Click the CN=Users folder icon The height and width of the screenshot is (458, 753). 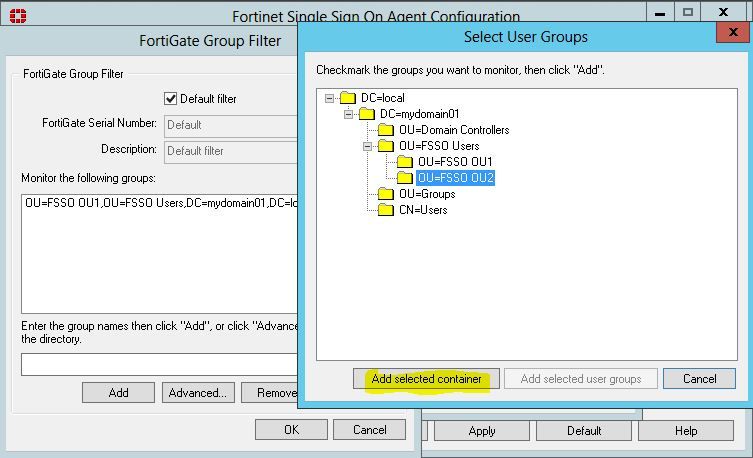click(x=385, y=210)
